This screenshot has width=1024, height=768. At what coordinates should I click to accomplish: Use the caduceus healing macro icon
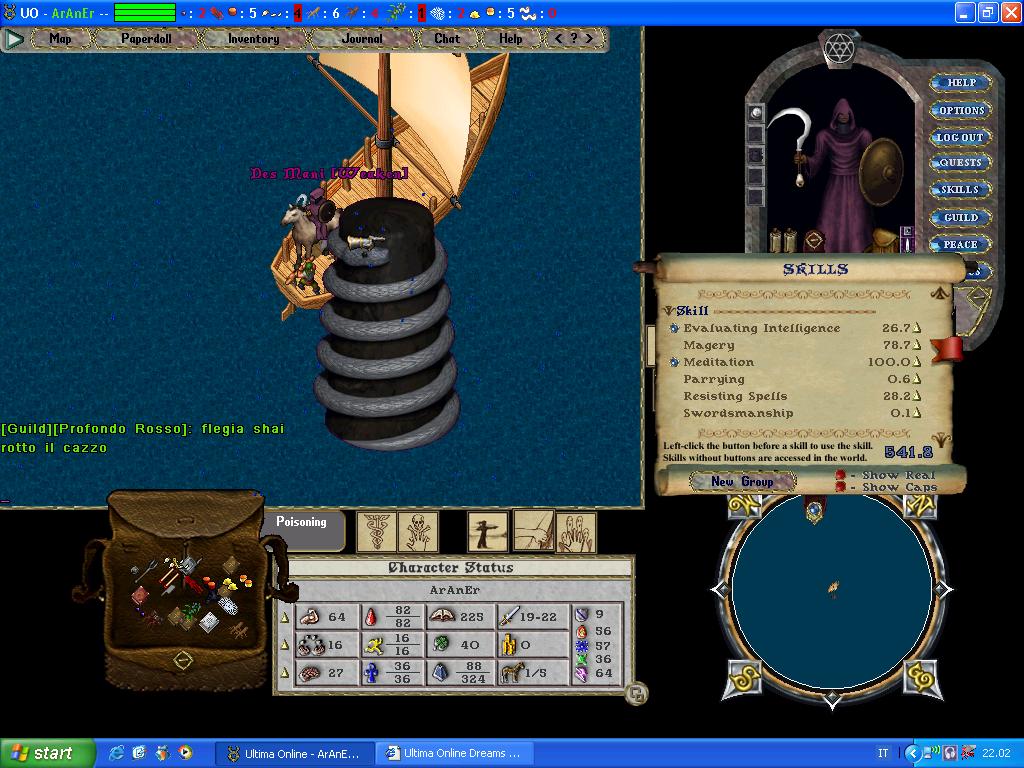point(376,531)
